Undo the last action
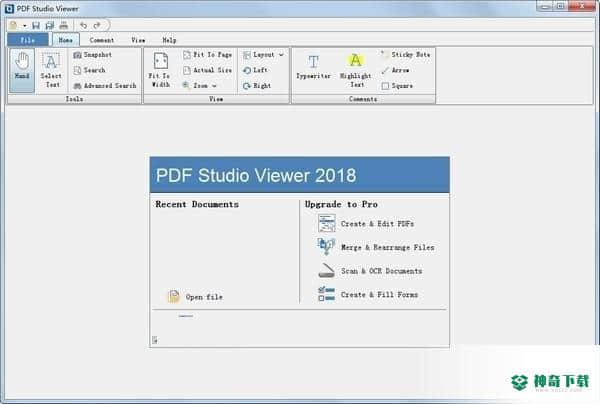 [x=83, y=25]
